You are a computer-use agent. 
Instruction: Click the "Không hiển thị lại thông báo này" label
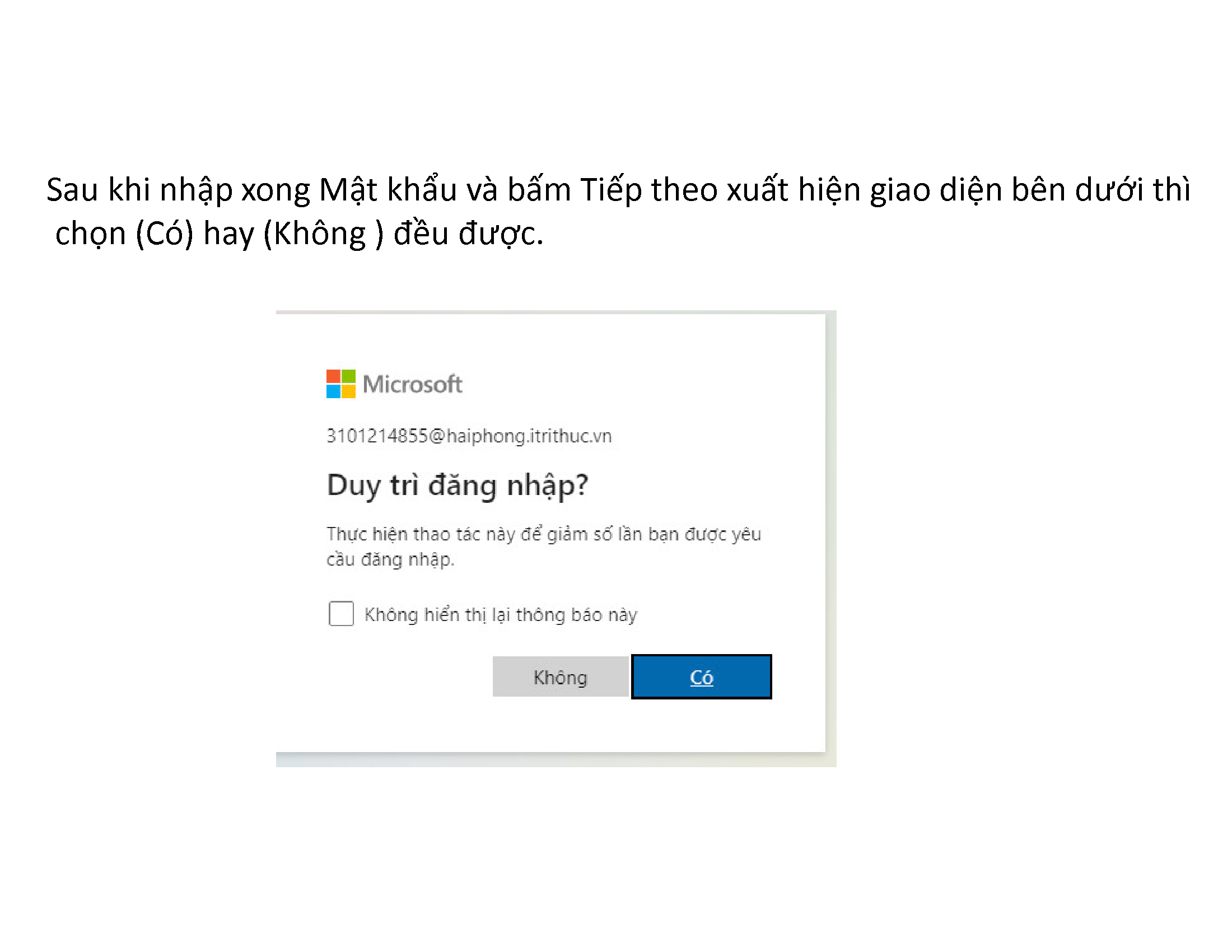click(x=500, y=615)
